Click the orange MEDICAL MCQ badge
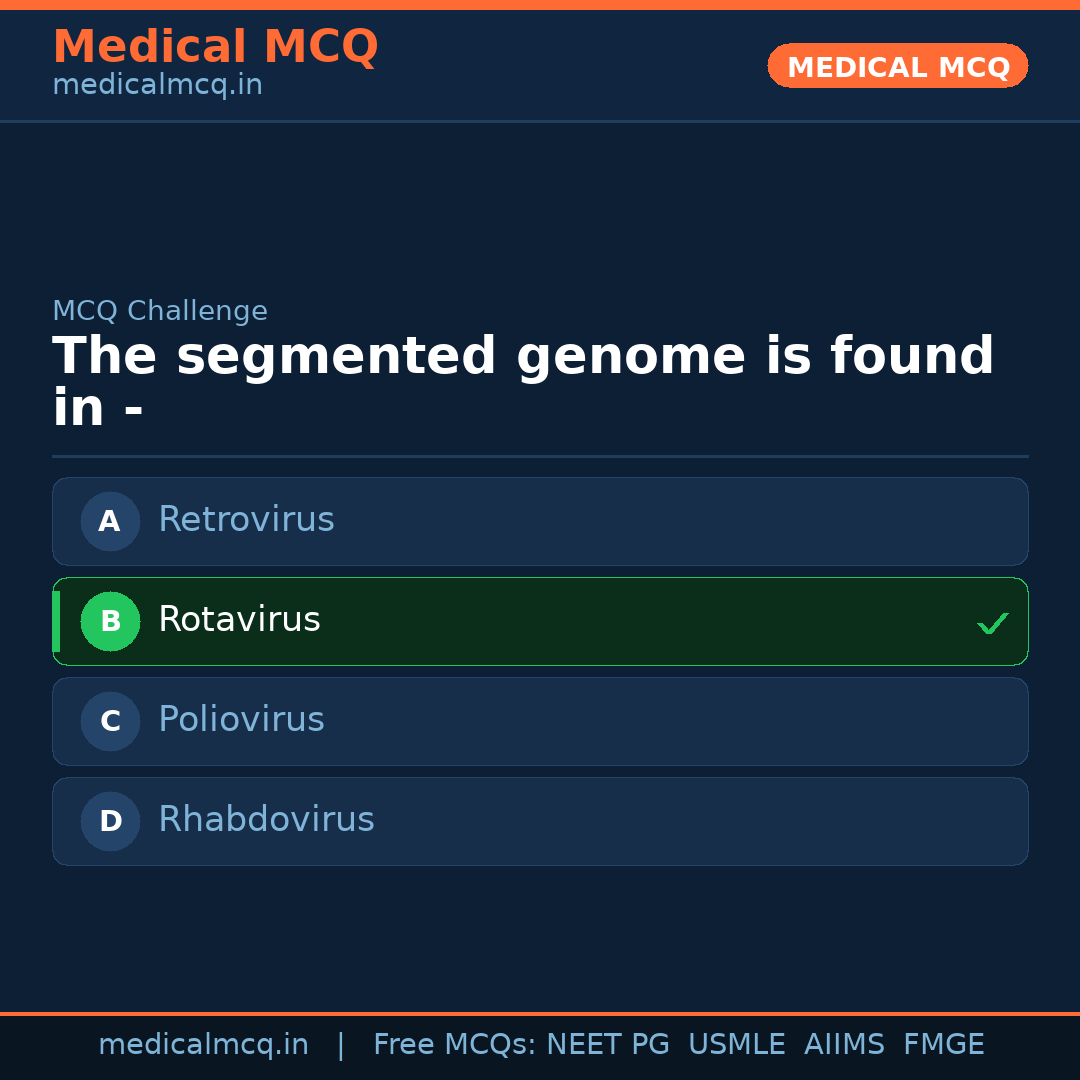 click(x=897, y=66)
